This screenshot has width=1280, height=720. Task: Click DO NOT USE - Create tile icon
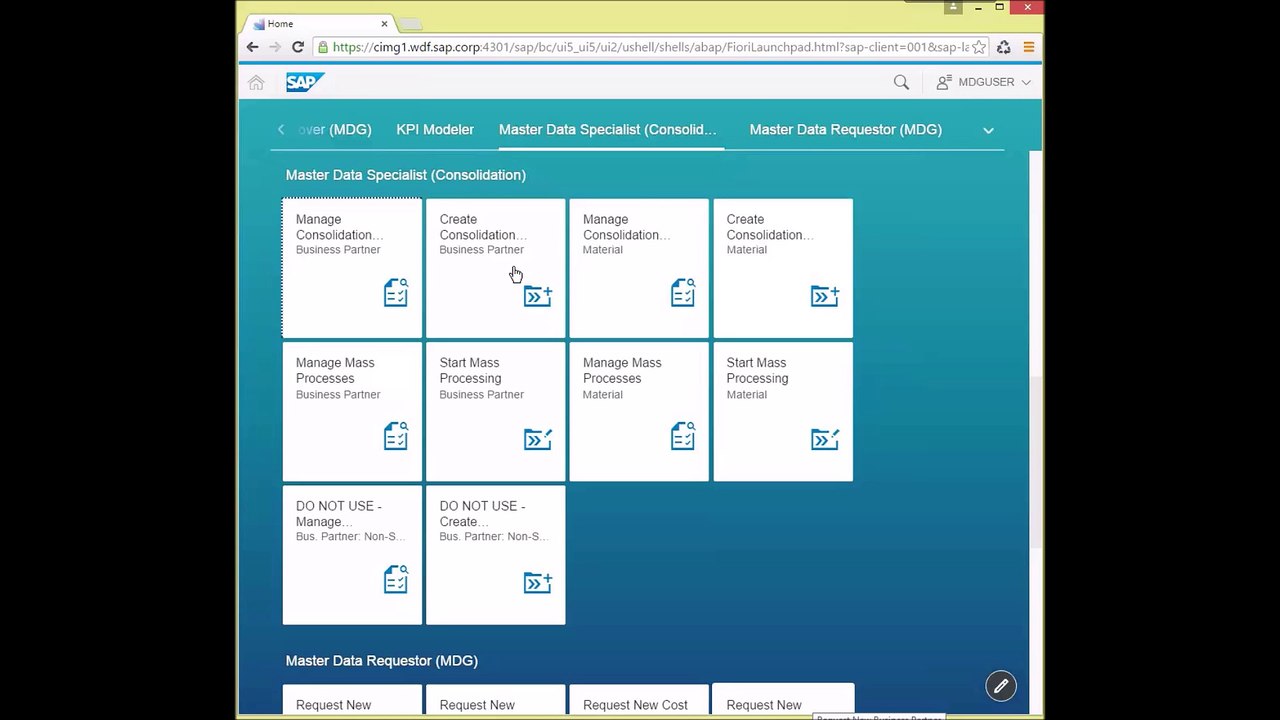(538, 582)
